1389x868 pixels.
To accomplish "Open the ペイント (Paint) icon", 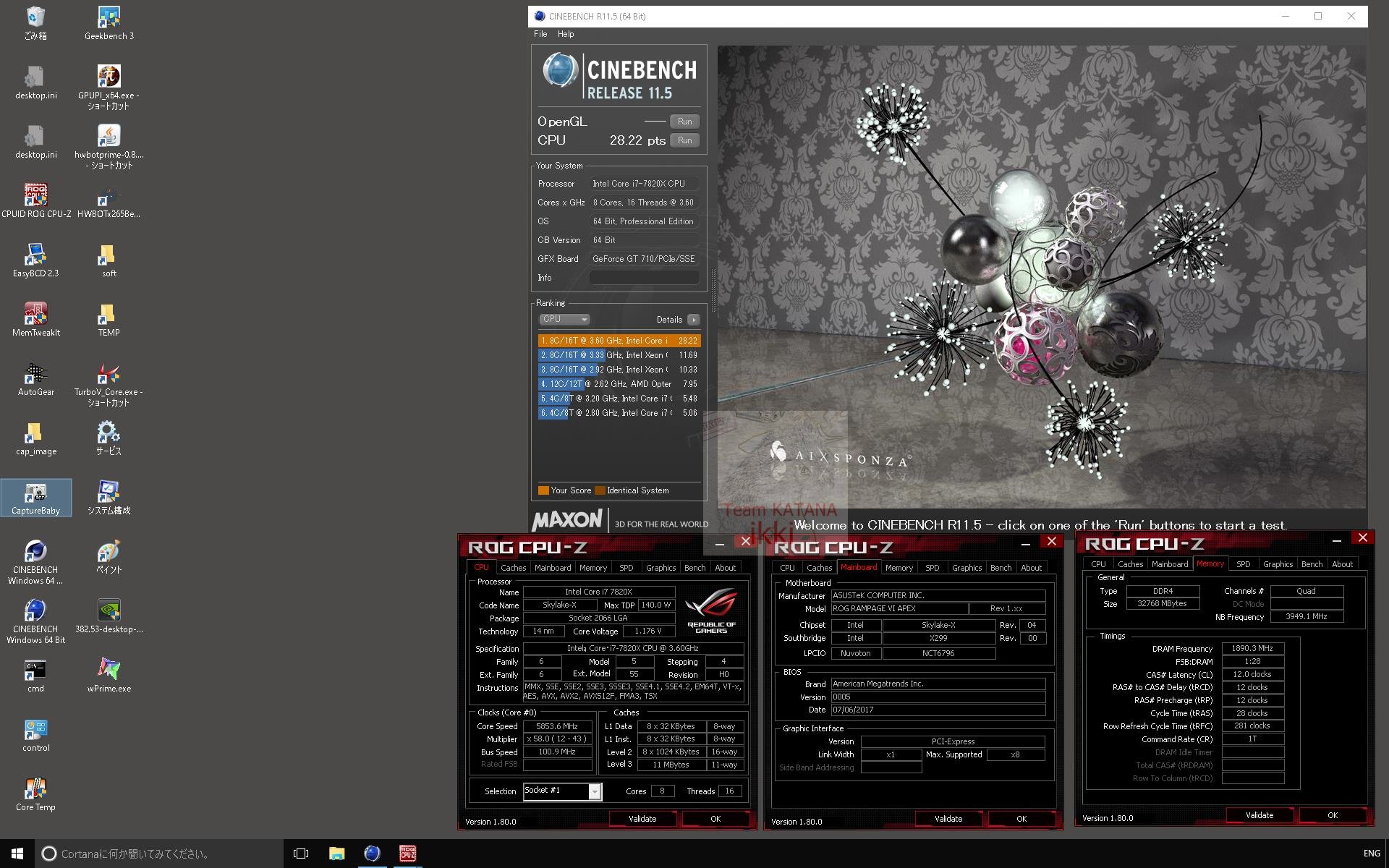I will [109, 557].
